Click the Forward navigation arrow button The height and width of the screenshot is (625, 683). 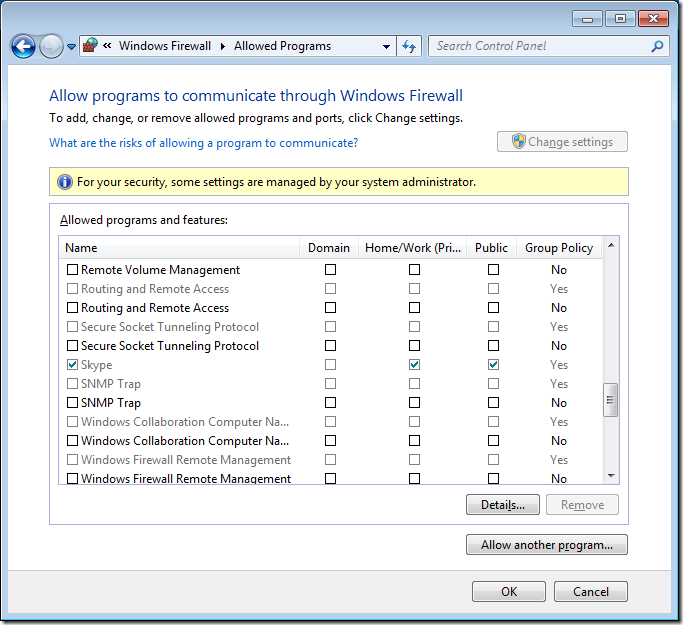(x=50, y=46)
